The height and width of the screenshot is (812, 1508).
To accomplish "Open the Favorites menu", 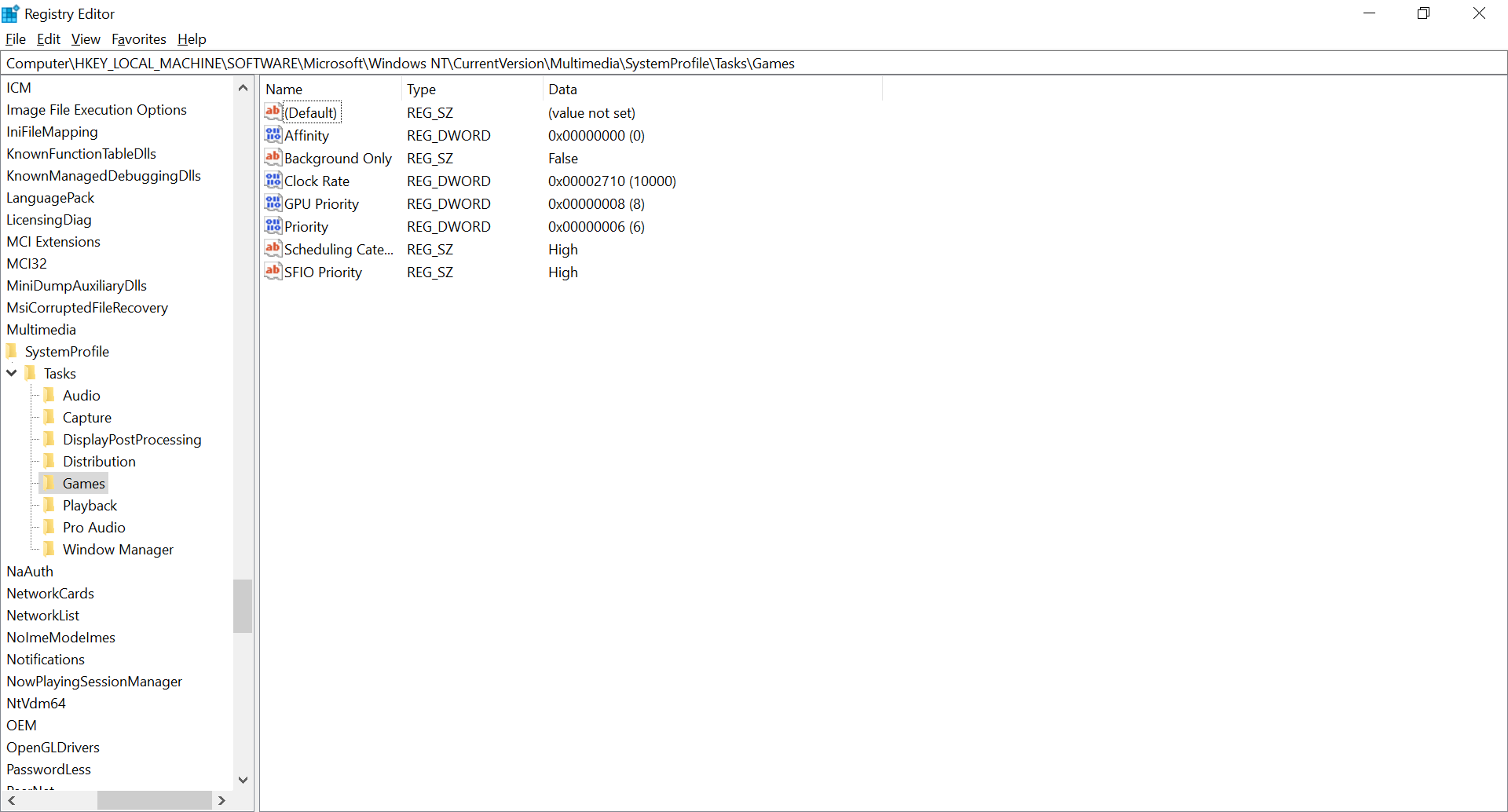I will pyautogui.click(x=138, y=38).
